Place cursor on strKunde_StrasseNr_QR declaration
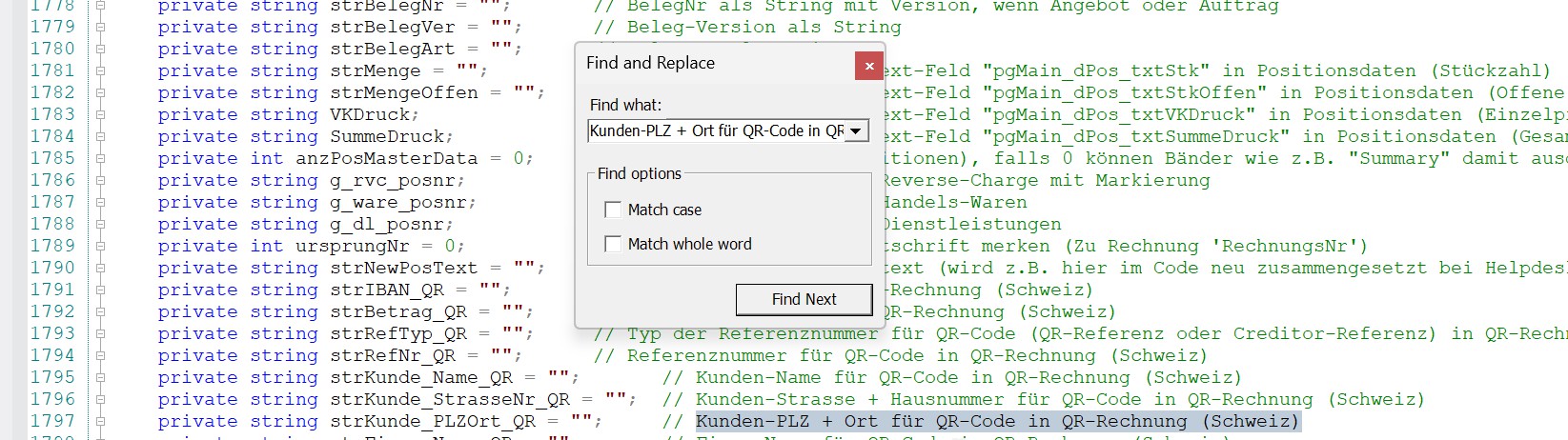This screenshot has width=1568, height=440. click(450, 400)
